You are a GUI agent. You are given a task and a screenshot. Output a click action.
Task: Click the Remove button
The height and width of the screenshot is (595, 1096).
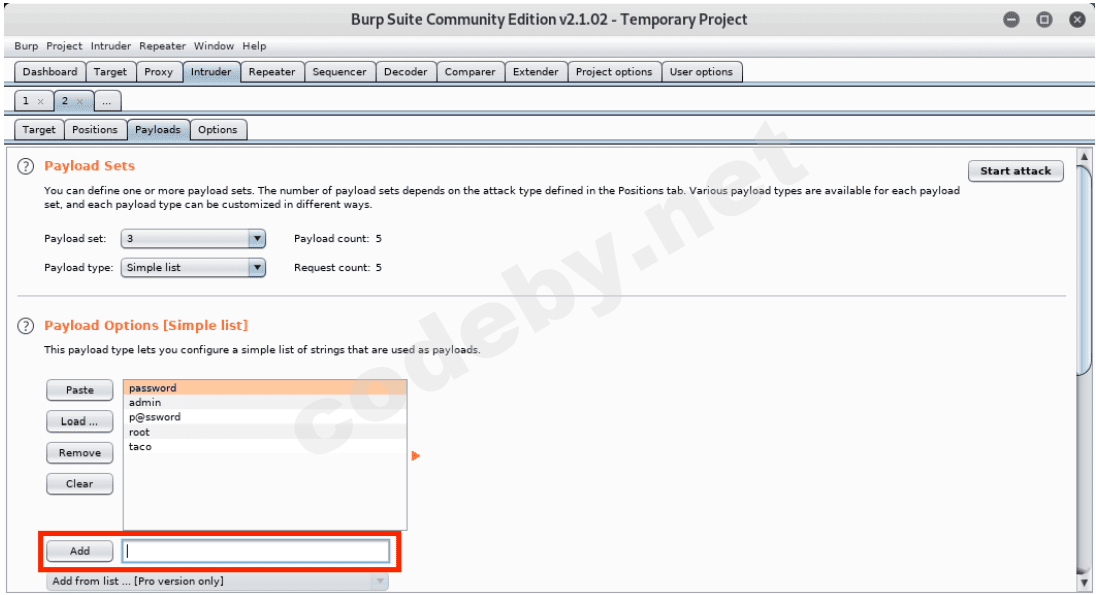(80, 453)
